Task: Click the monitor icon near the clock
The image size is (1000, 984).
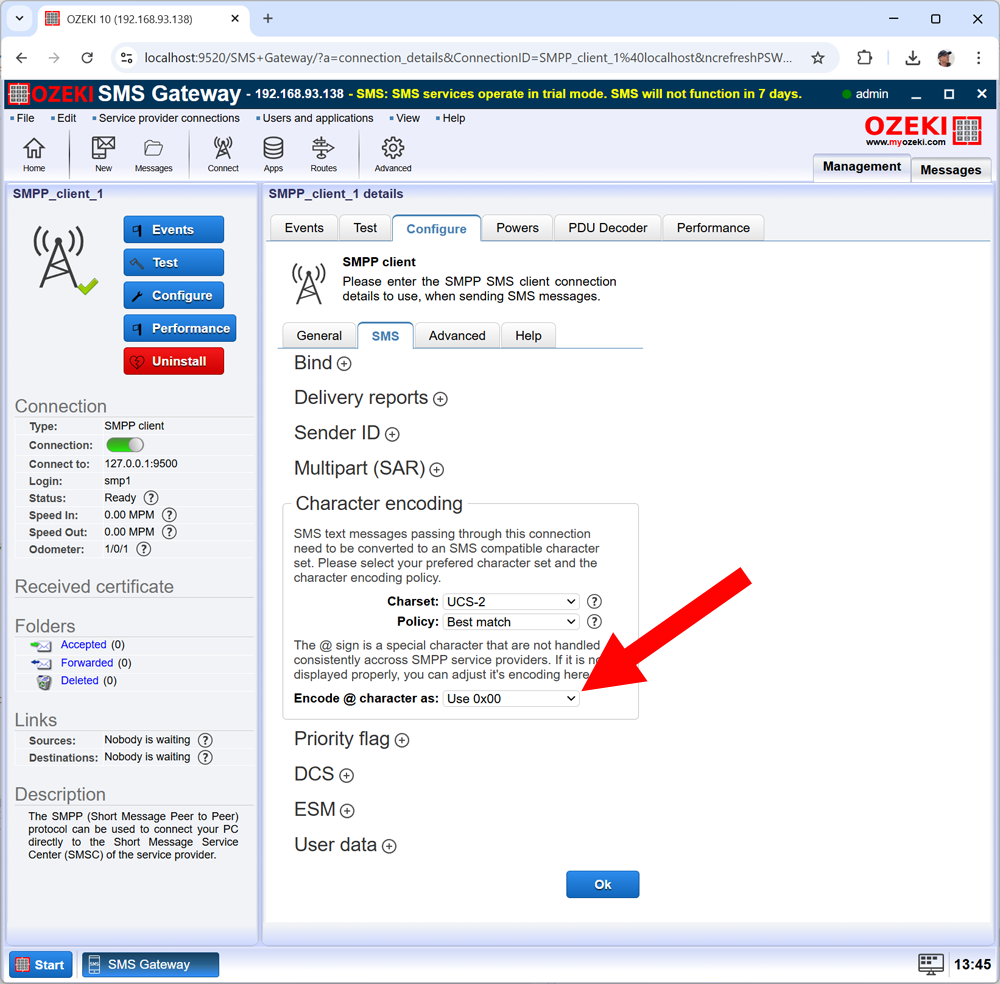Action: pyautogui.click(x=930, y=964)
